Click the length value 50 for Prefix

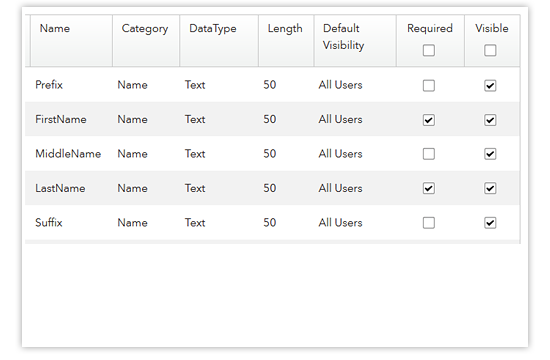click(270, 85)
